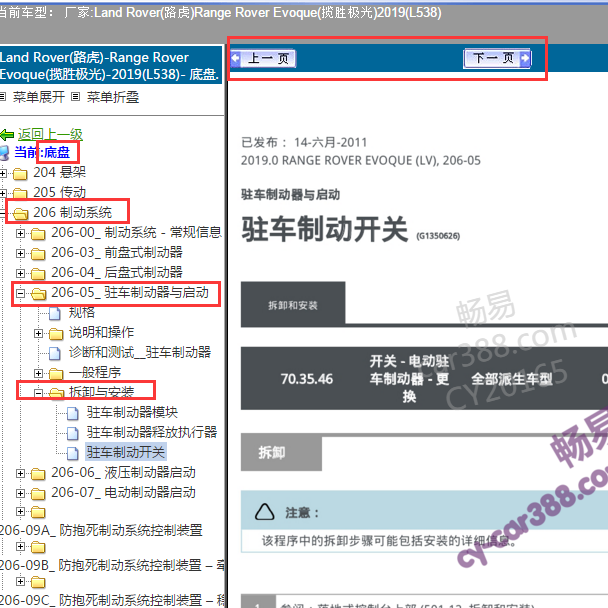Click open folder icon of 206-05_ 驻车制动器与启动

click(x=38, y=294)
